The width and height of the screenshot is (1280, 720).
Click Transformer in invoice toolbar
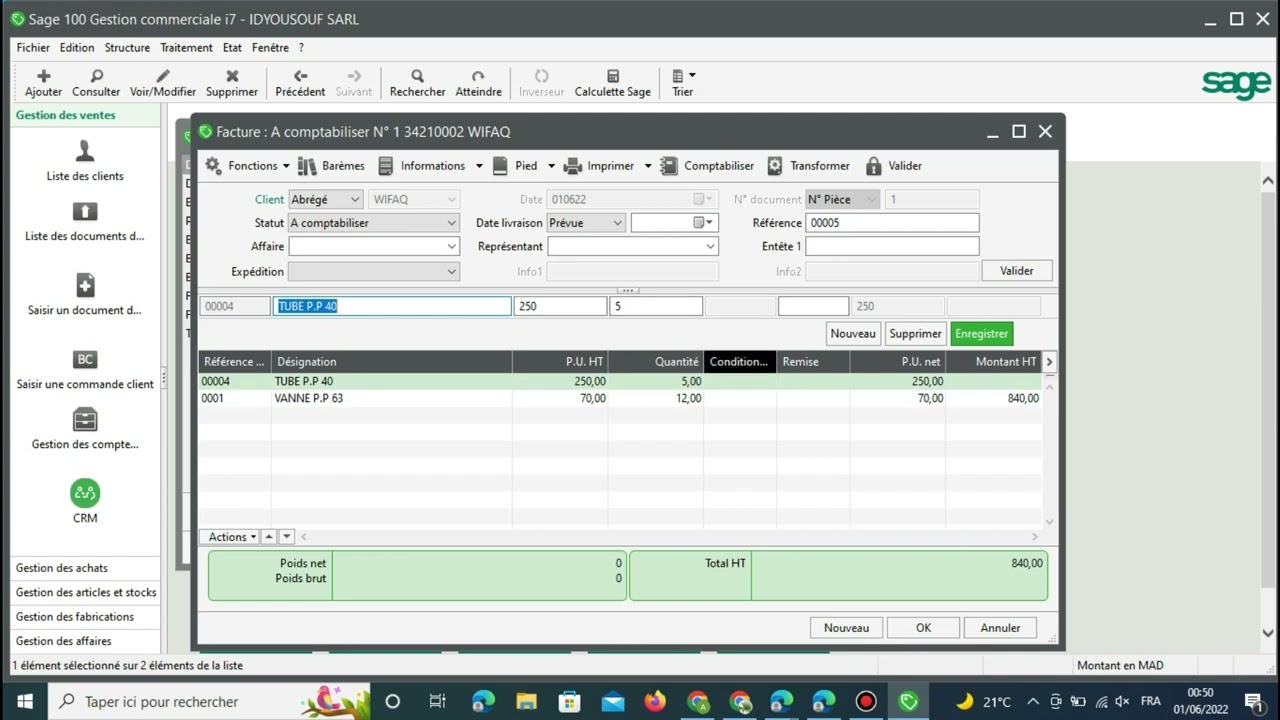(808, 166)
